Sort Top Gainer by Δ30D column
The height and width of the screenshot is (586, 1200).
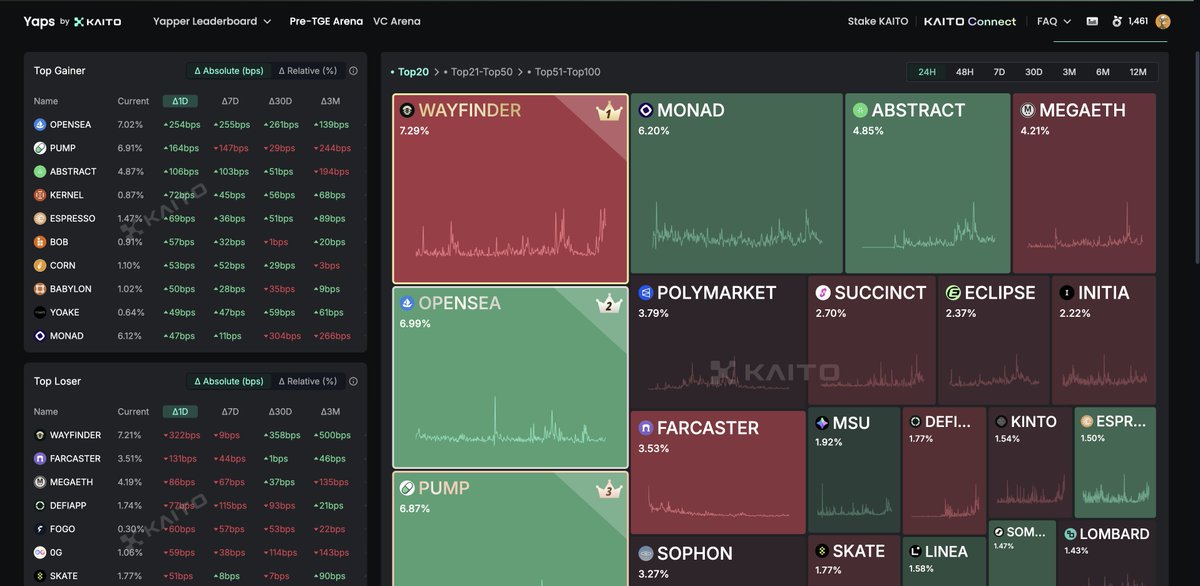click(280, 101)
